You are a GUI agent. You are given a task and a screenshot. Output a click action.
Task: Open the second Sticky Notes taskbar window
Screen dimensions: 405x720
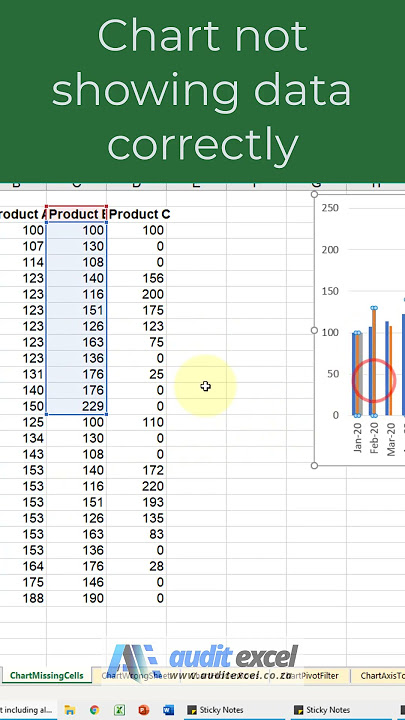pos(321,710)
